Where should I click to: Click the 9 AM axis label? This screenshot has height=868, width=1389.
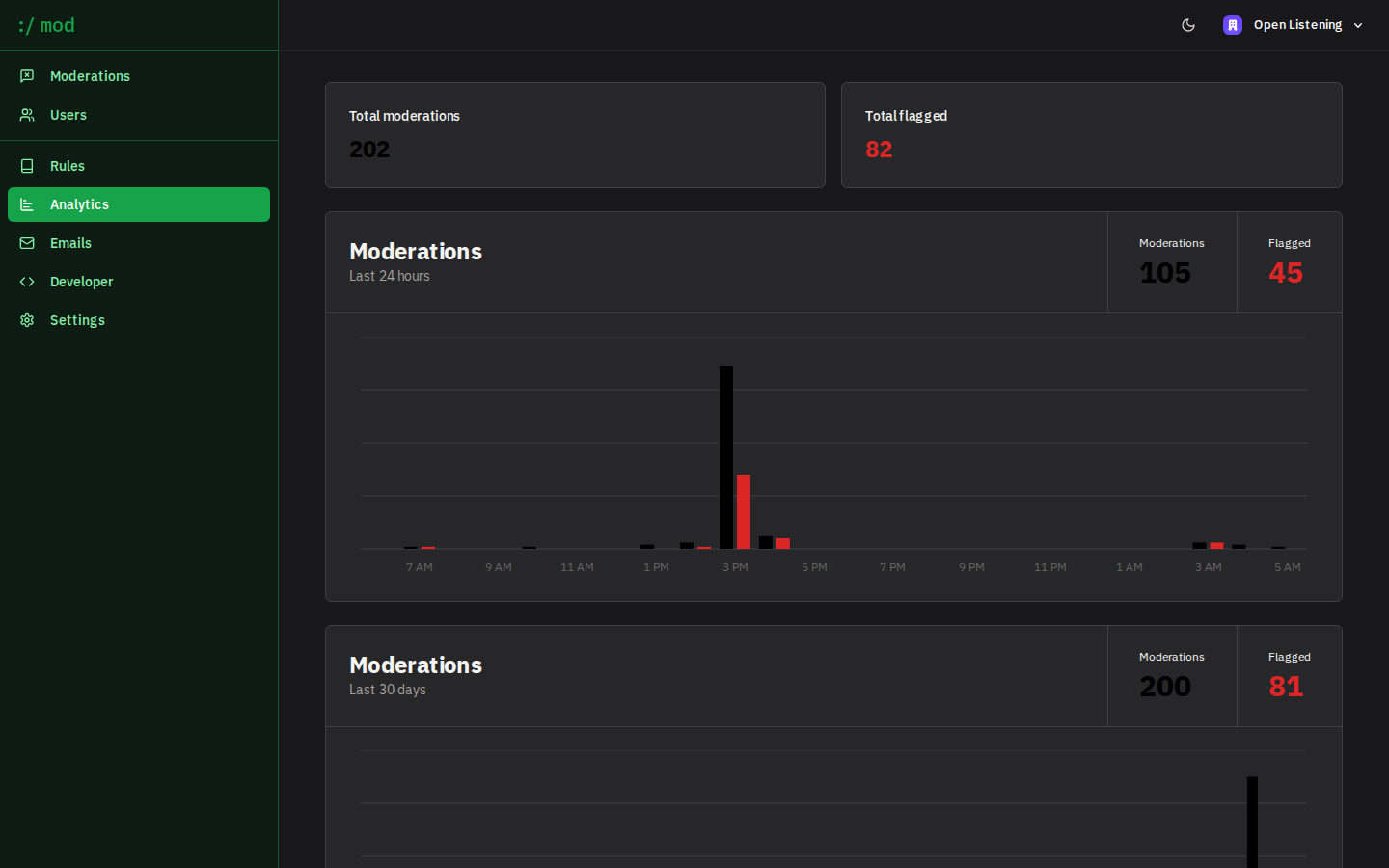[499, 567]
